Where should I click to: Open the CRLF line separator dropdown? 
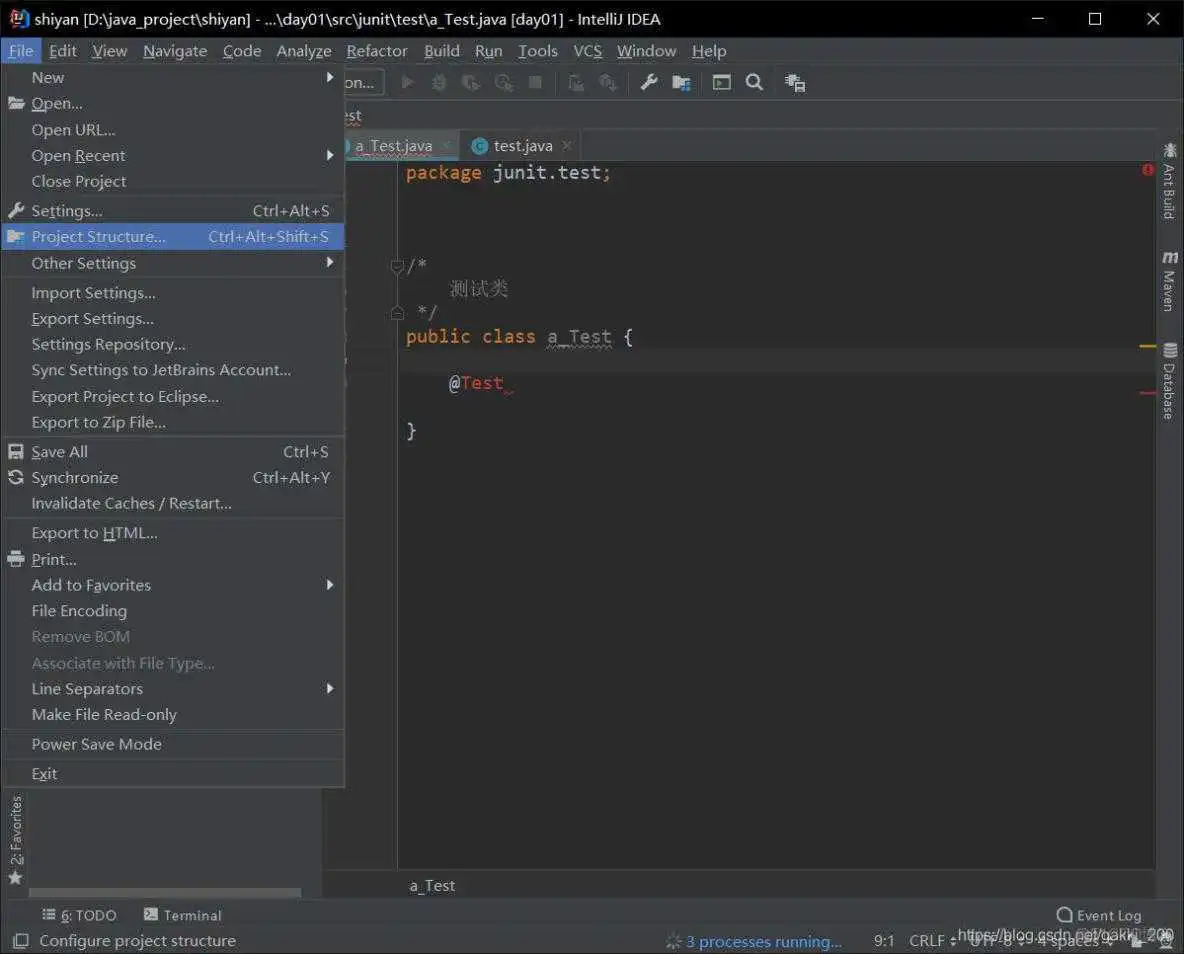927,941
